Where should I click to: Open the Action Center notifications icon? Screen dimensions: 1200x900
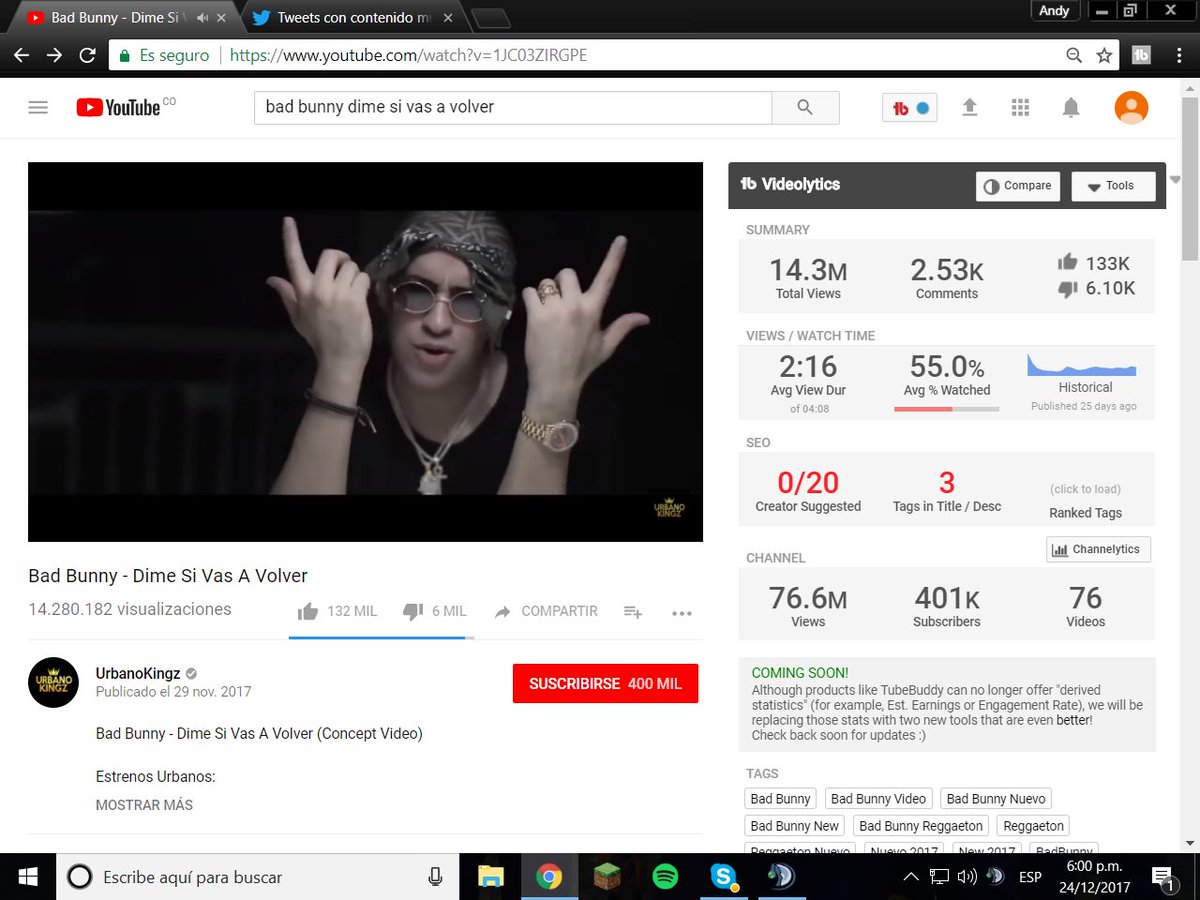[x=1162, y=877]
